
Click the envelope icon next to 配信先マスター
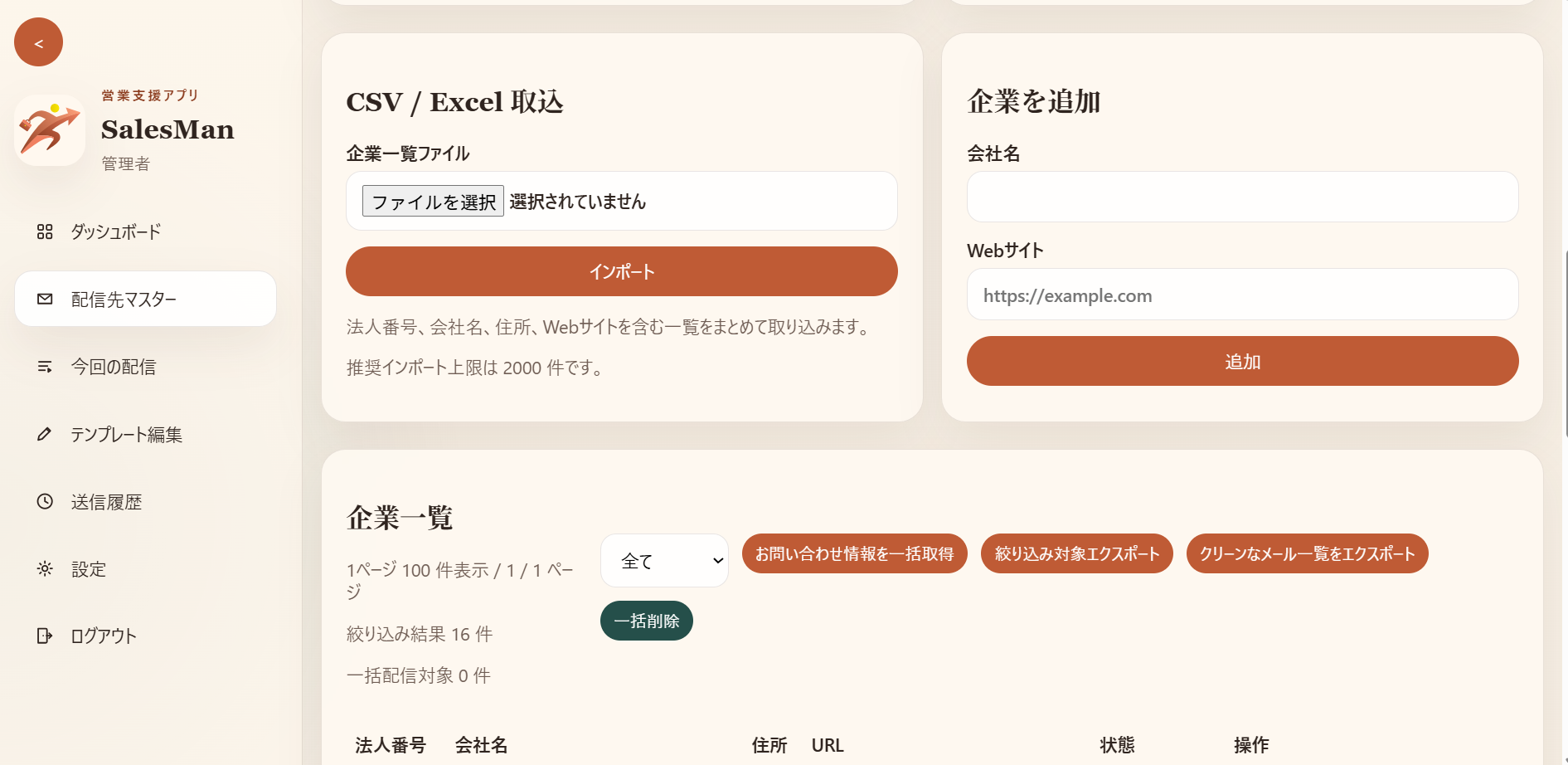pyautogui.click(x=46, y=299)
